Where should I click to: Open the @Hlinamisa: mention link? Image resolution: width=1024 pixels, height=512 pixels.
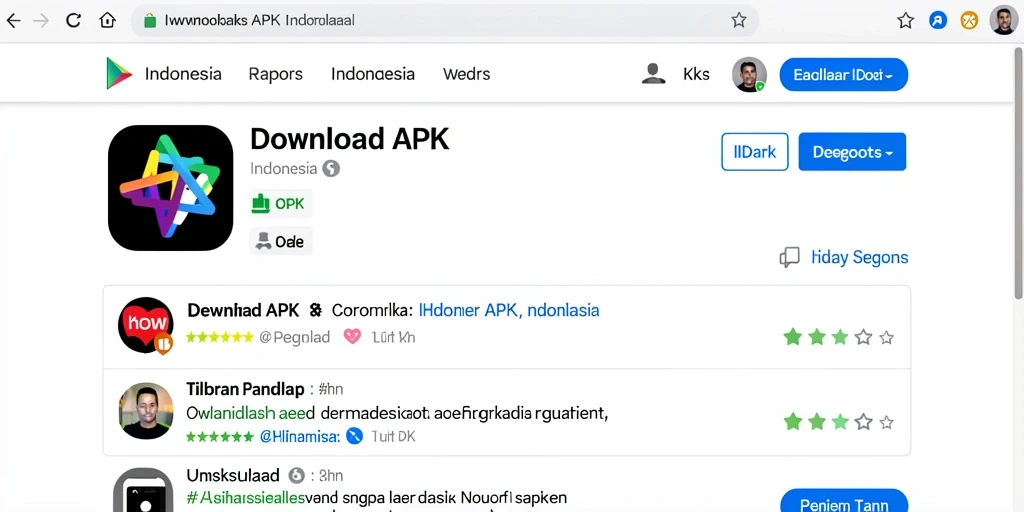(300, 436)
